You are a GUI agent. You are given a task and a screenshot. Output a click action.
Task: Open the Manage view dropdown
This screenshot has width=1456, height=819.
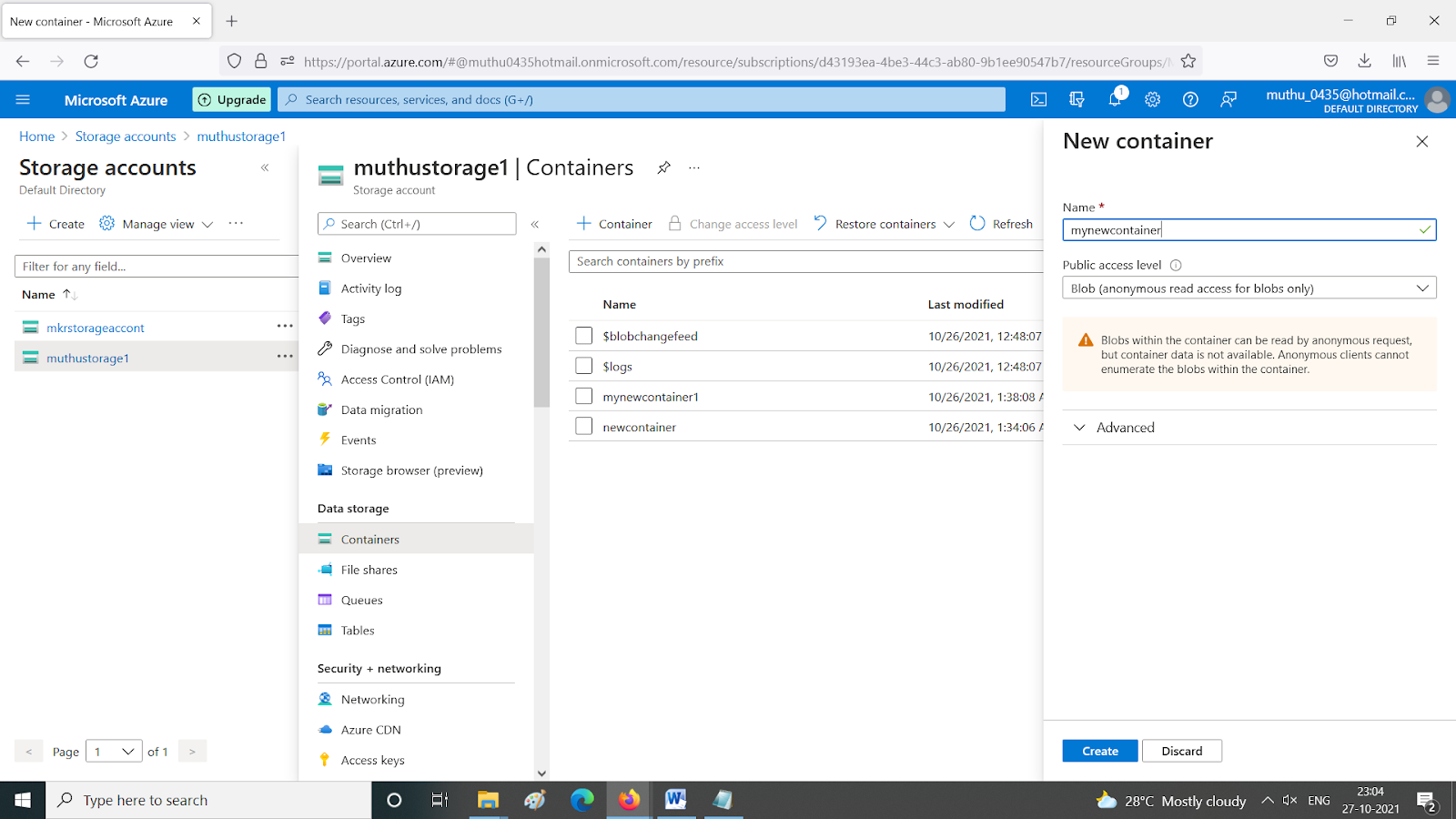pos(157,224)
